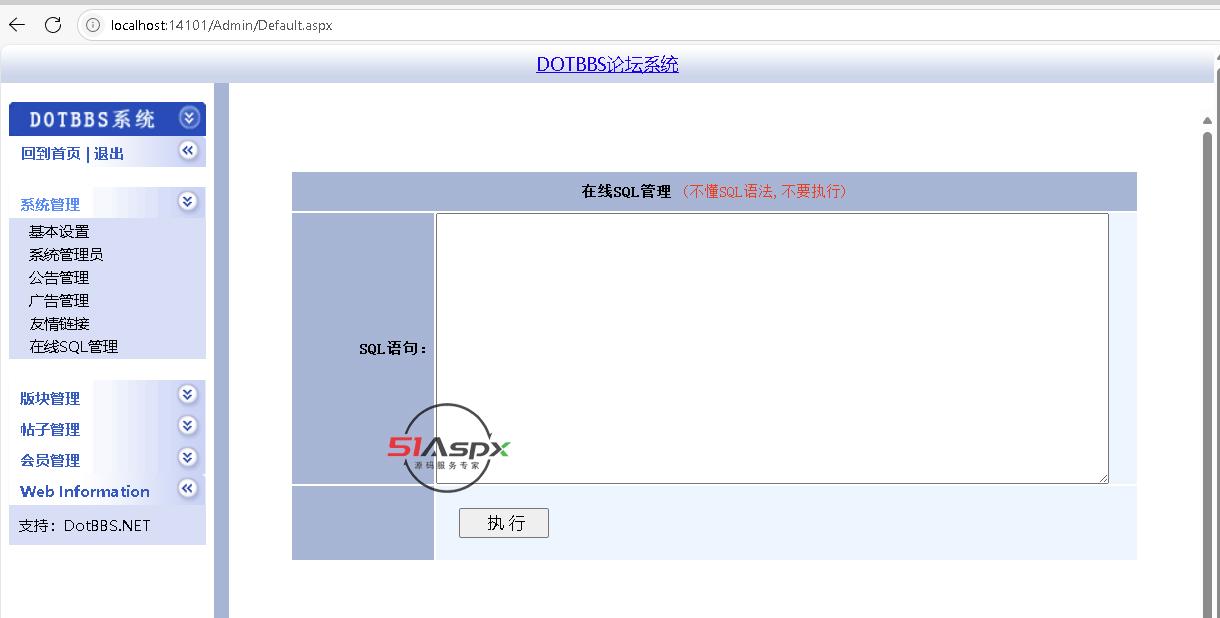This screenshot has width=1220, height=618.
Task: Click the DOTBBS系统 panel title
Action: [x=92, y=119]
